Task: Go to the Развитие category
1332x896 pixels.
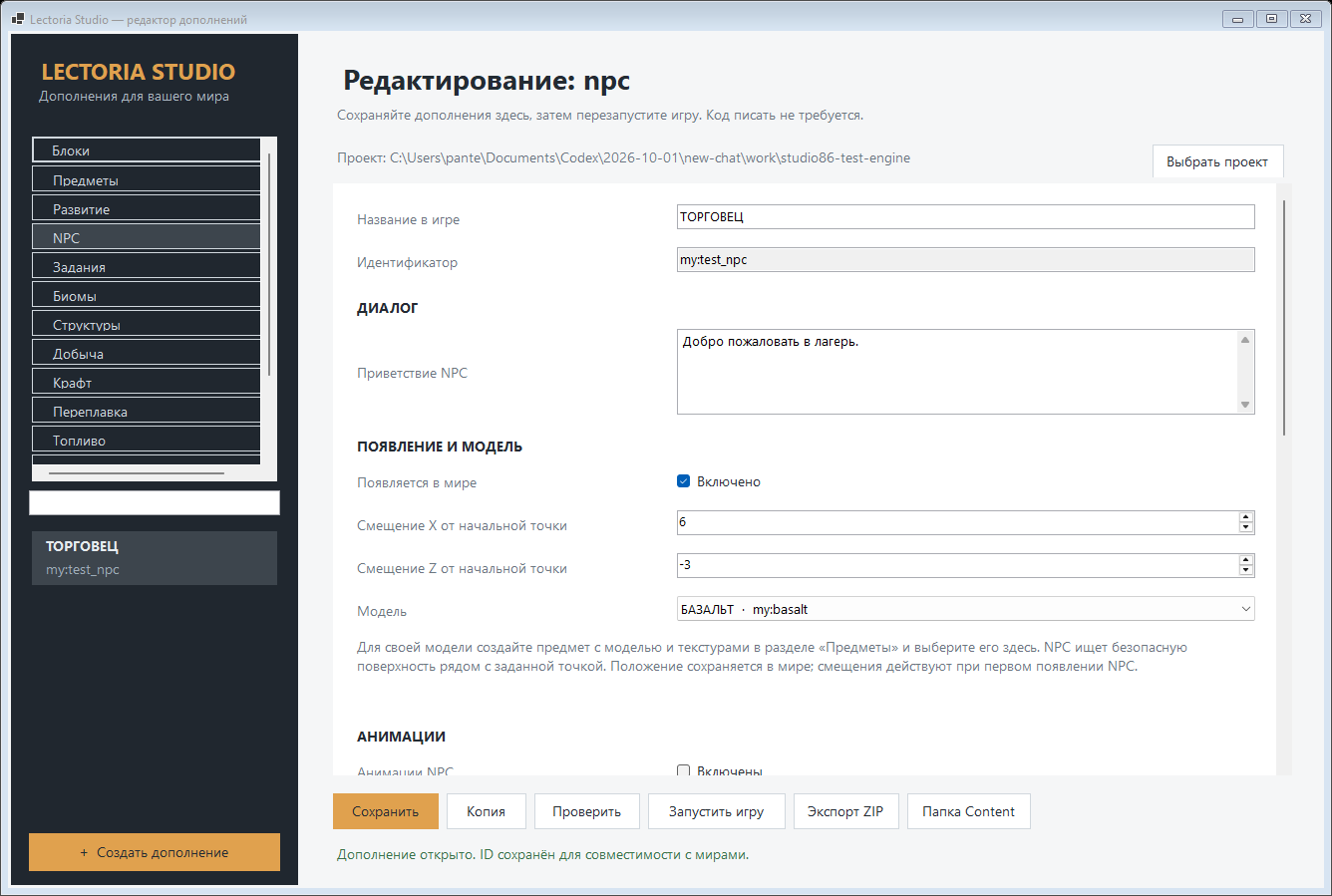Action: click(x=147, y=208)
